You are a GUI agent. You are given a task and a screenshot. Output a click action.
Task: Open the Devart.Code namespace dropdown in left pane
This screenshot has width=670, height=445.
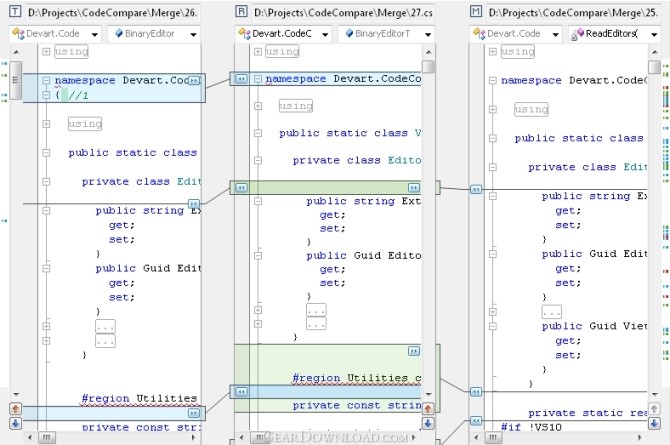click(94, 34)
